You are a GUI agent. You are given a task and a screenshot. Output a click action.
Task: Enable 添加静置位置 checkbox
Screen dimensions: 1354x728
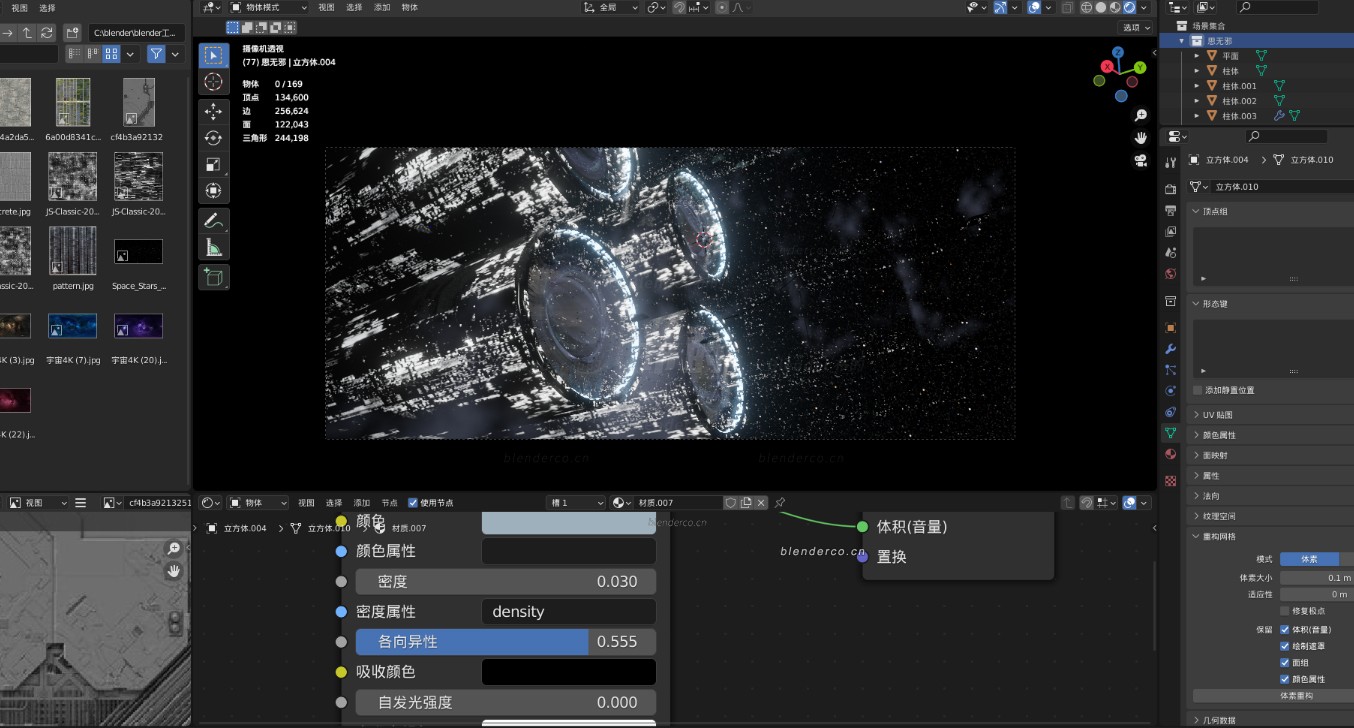1198,390
